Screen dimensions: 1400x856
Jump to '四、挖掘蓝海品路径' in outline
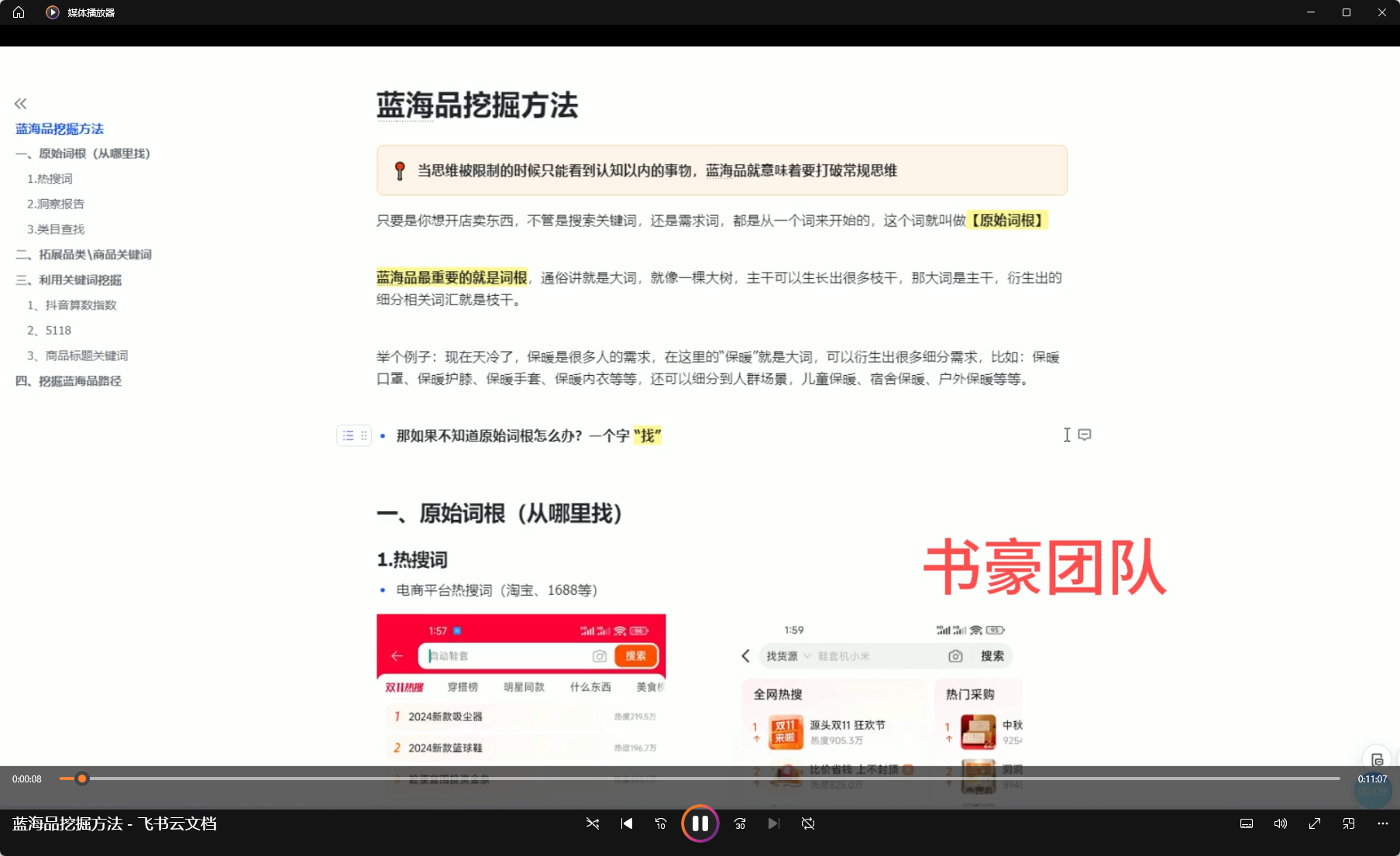pos(69,381)
